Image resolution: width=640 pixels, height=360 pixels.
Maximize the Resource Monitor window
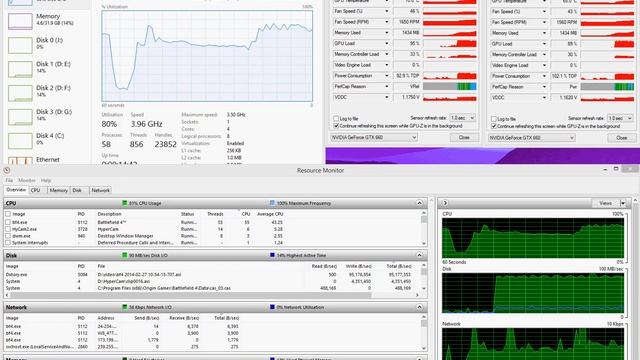[616, 169]
